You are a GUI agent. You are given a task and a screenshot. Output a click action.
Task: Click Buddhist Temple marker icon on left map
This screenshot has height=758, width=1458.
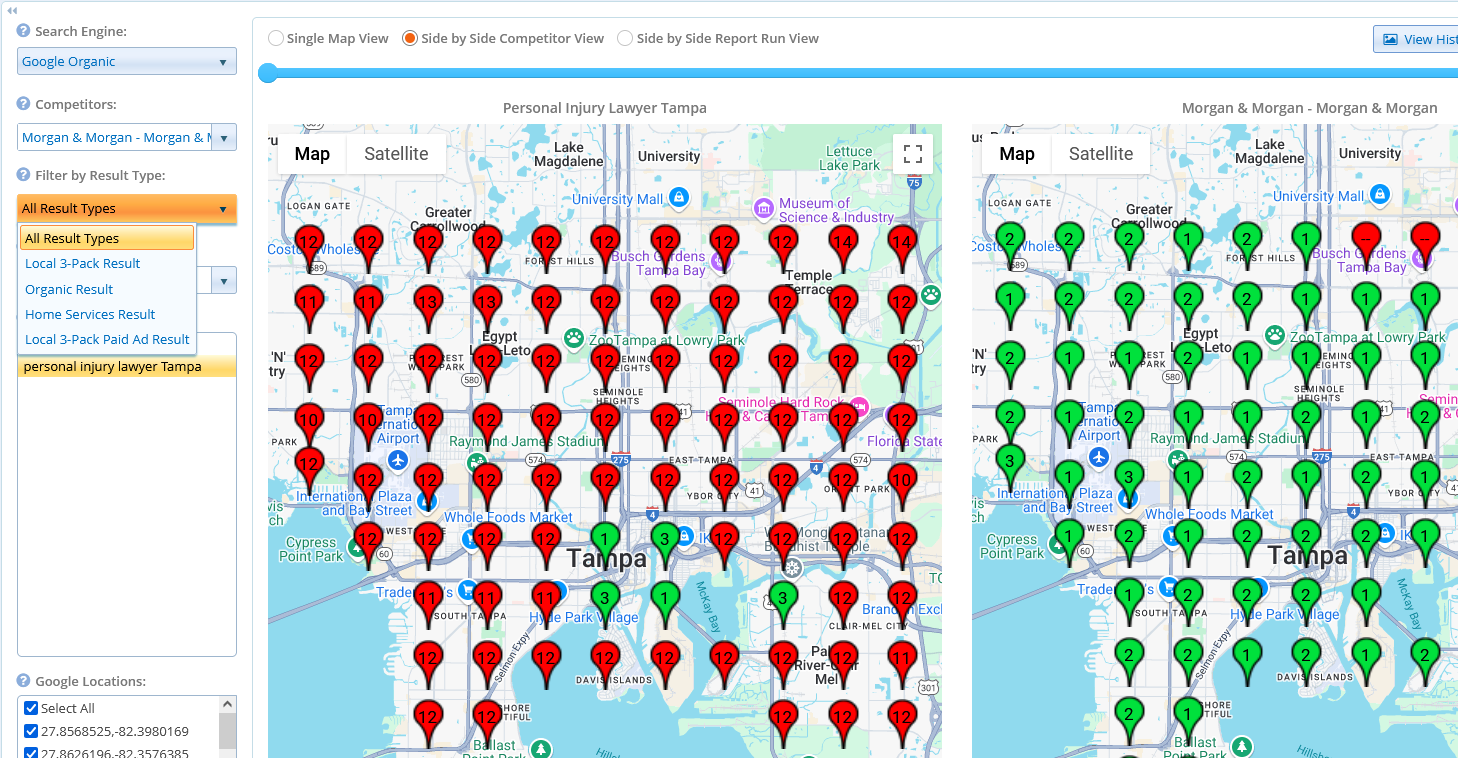(x=791, y=569)
